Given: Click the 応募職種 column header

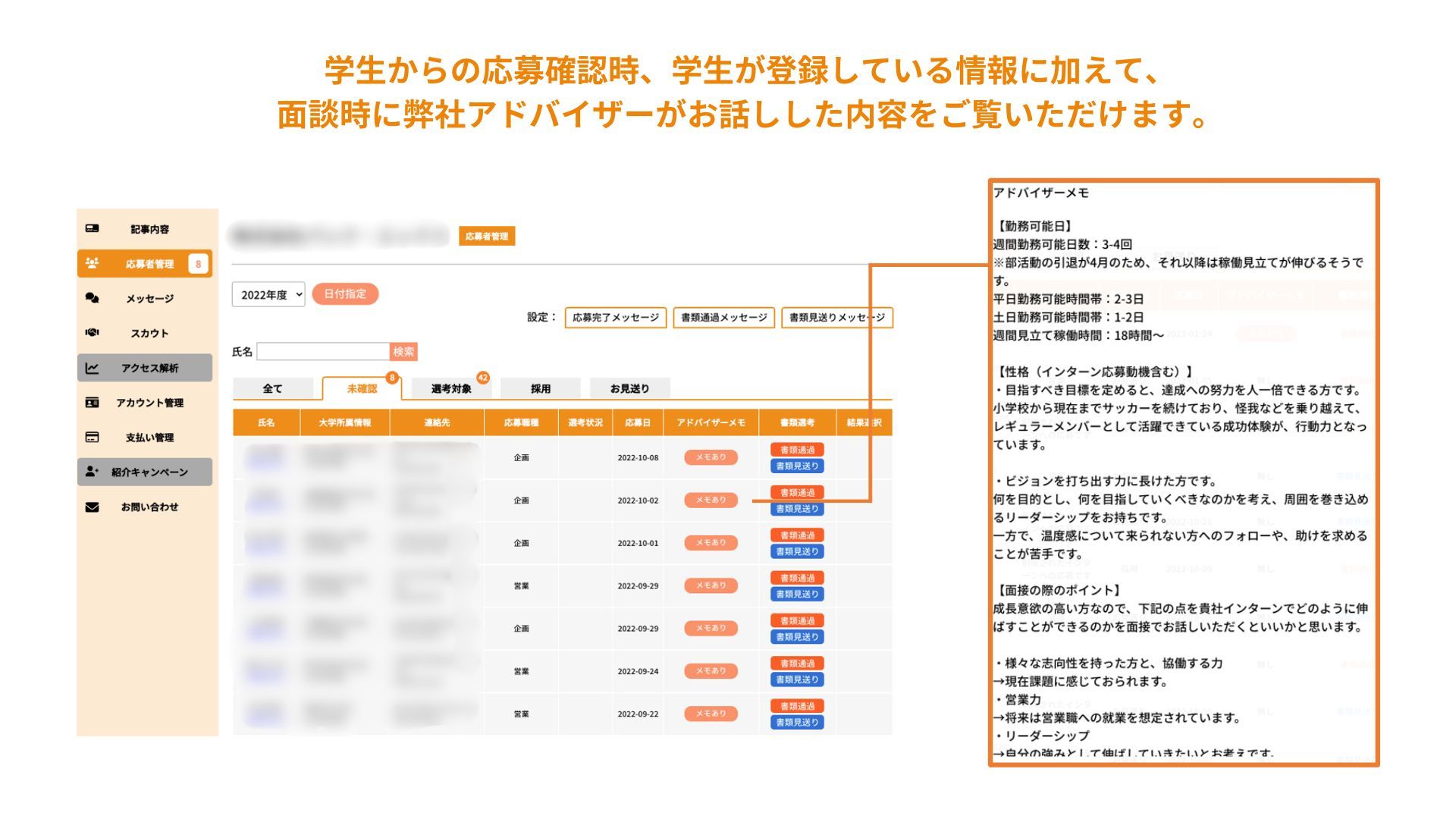Looking at the screenshot, I should click(521, 422).
